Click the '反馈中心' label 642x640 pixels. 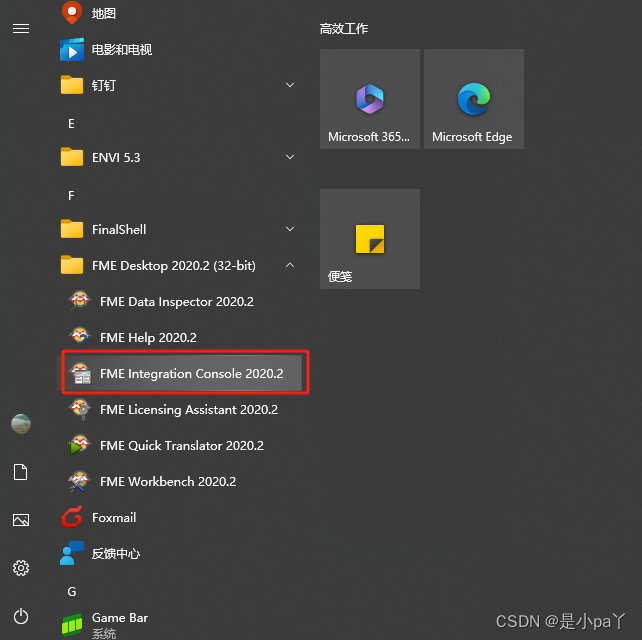pos(116,554)
